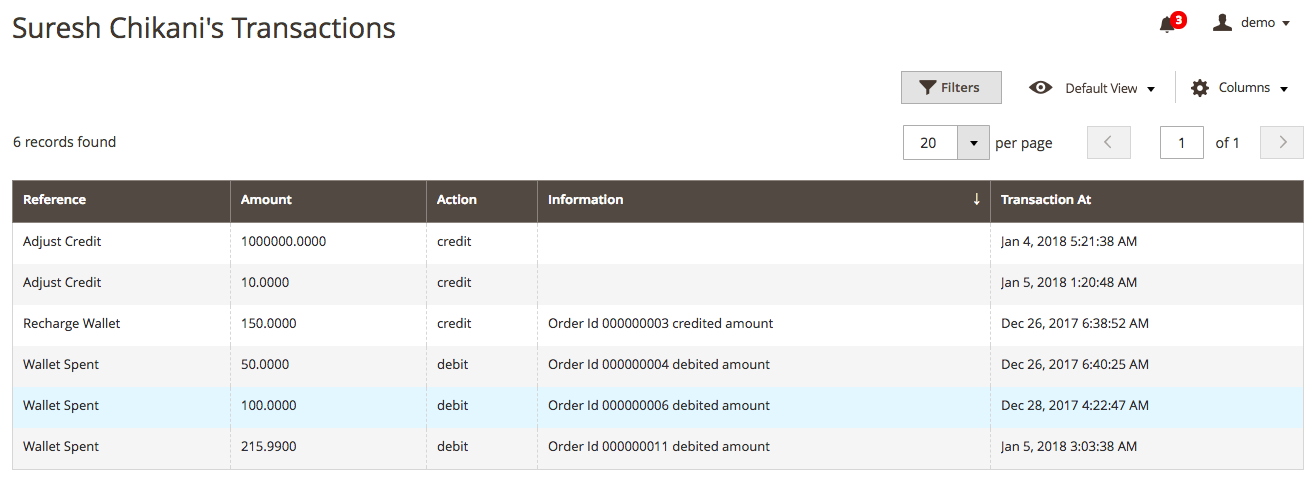1316x494 pixels.
Task: Click the funnel icon on Filters
Action: pos(928,87)
